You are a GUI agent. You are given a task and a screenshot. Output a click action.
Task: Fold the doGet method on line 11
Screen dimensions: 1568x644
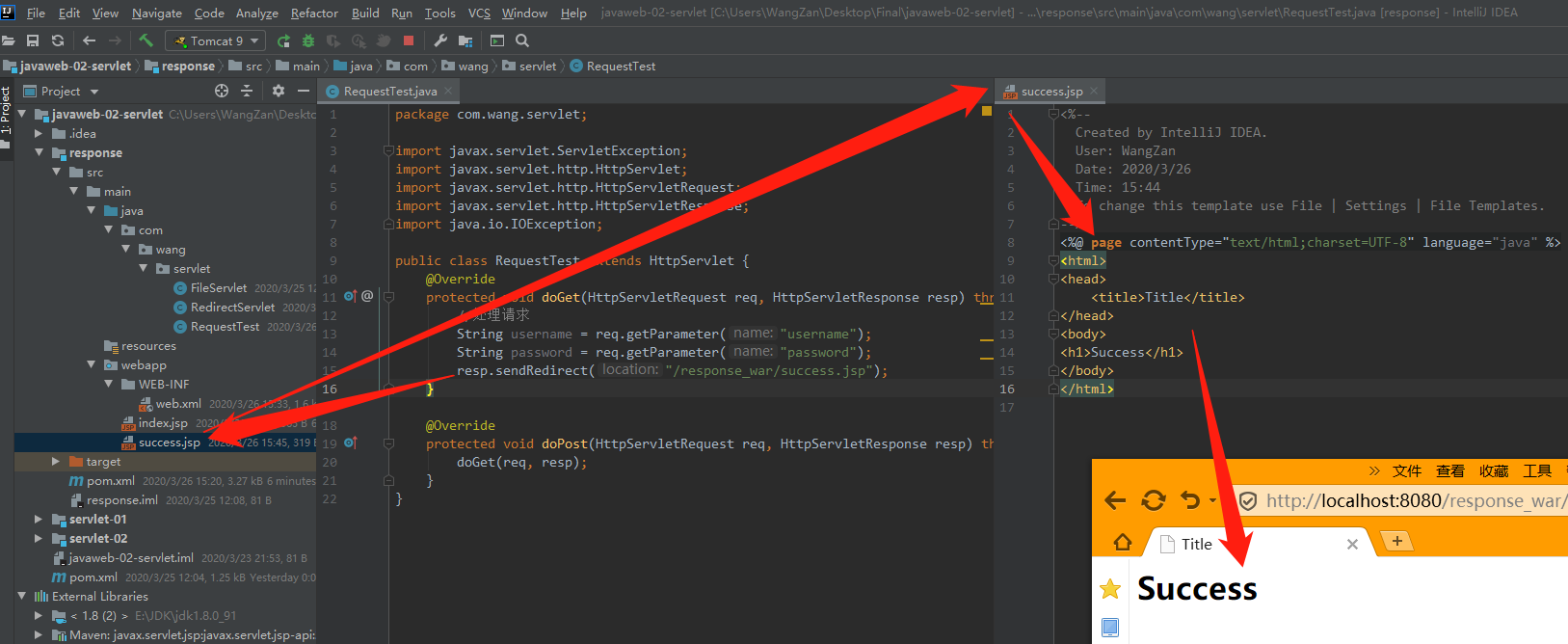[389, 296]
